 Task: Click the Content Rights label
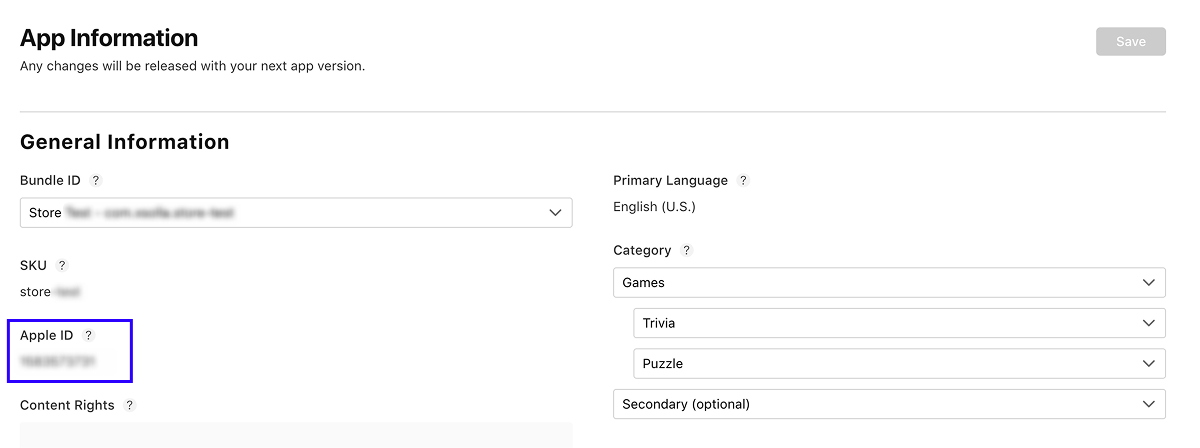(67, 406)
